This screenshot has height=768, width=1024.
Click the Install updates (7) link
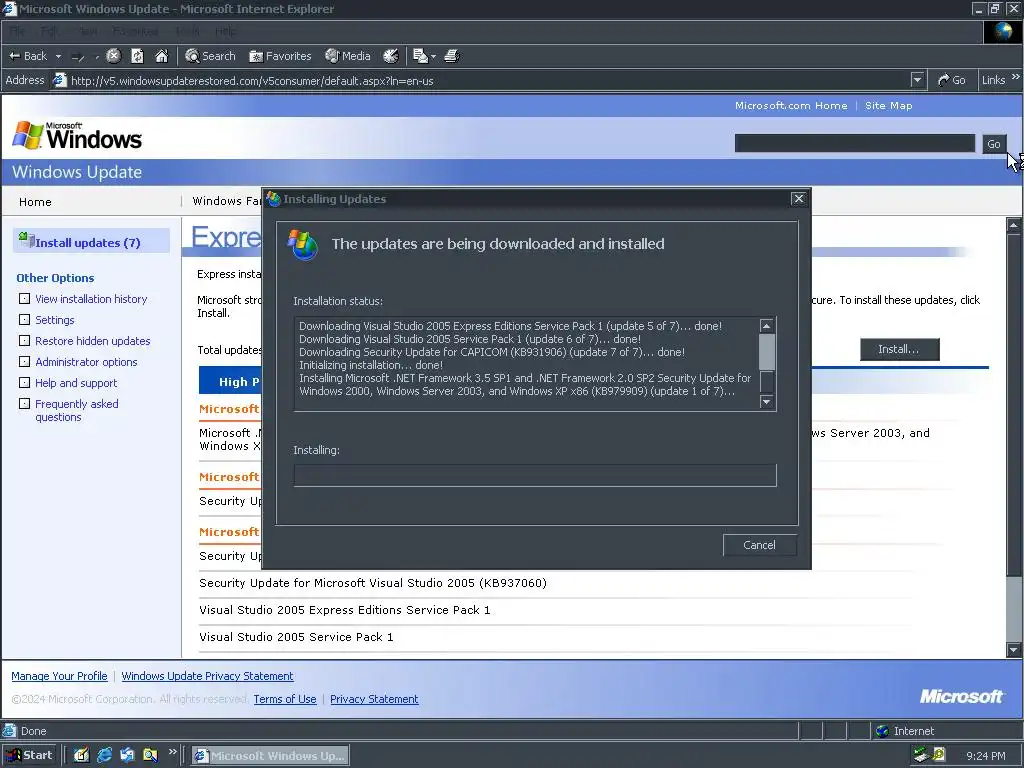coord(88,243)
